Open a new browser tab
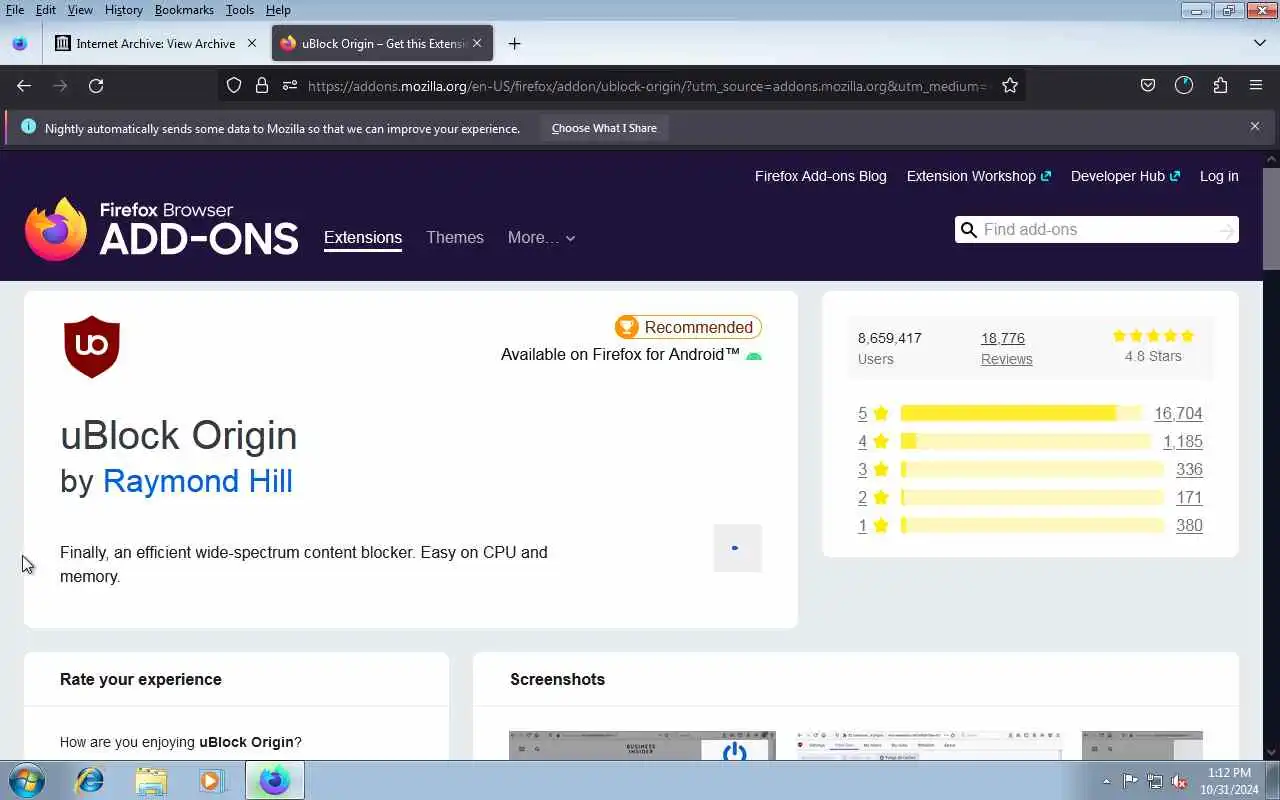 [514, 43]
